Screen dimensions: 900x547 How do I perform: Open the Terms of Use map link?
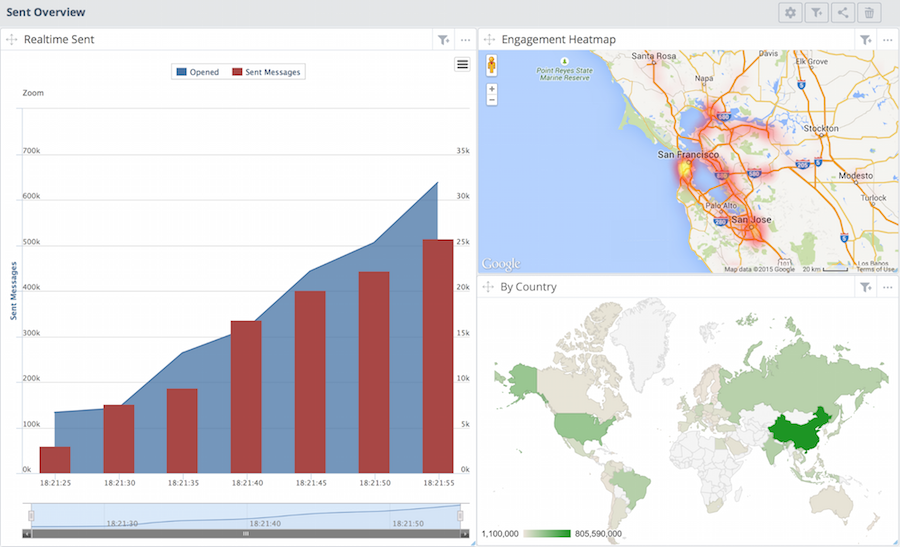(875, 269)
